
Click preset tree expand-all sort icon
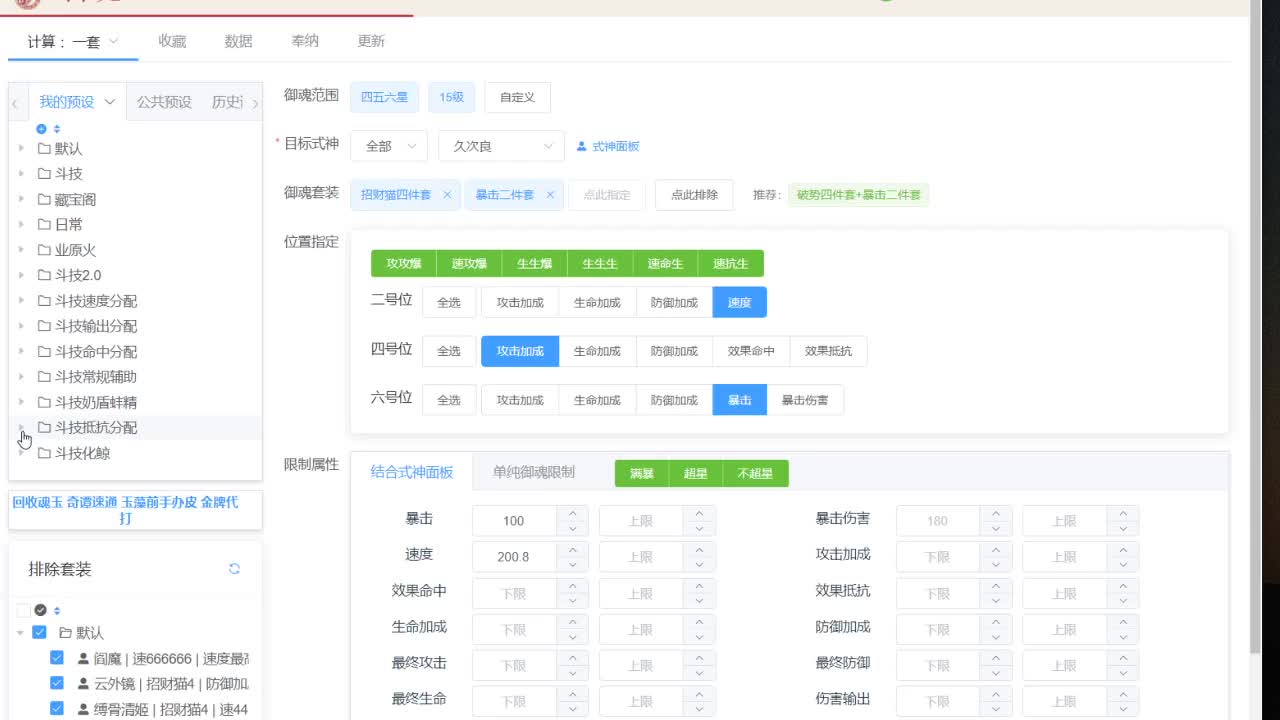(x=57, y=129)
